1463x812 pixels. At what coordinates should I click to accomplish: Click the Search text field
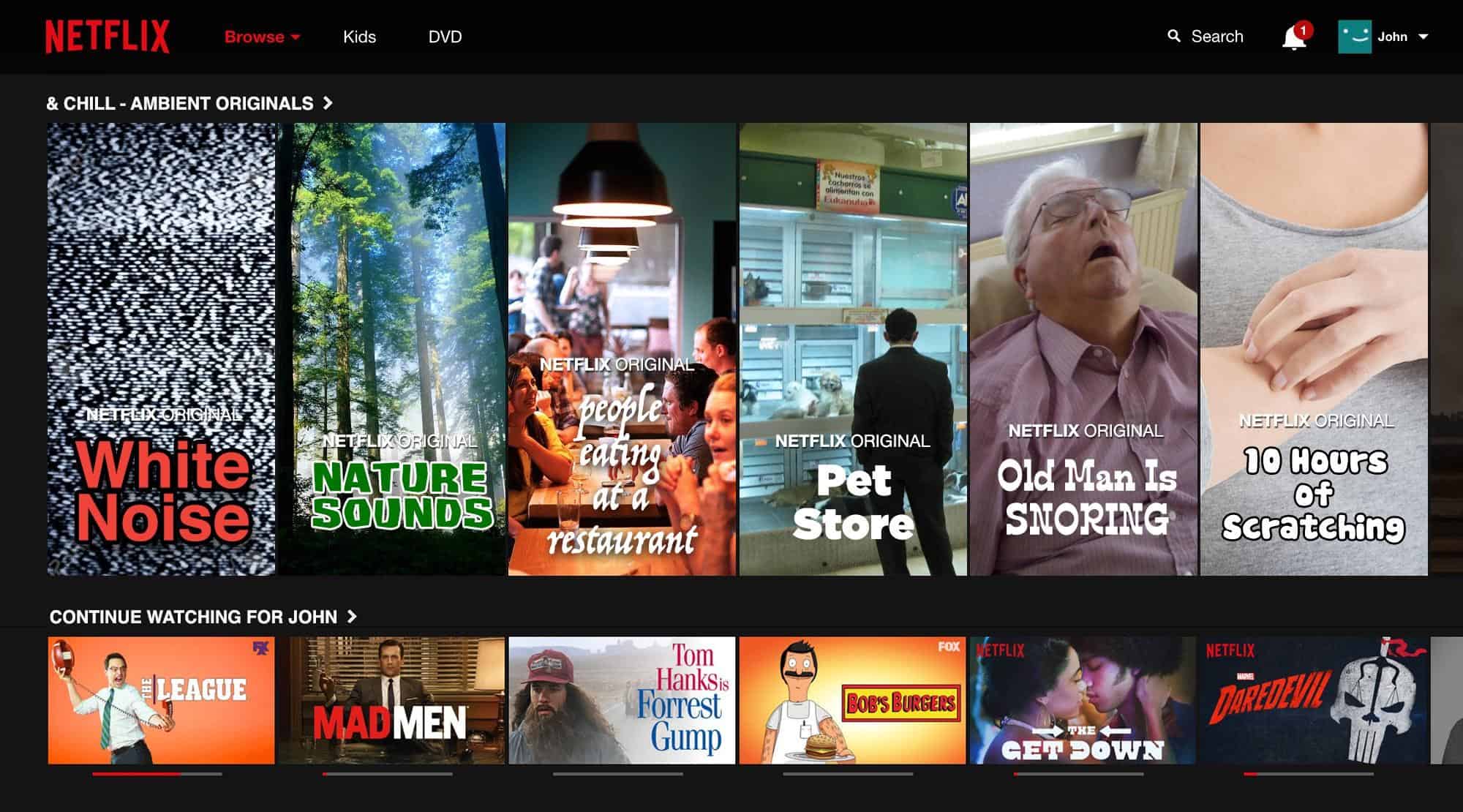[x=1217, y=37]
